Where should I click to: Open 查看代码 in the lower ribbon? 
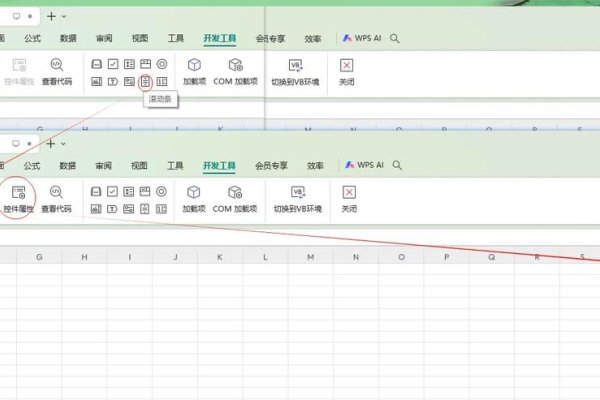(x=56, y=199)
